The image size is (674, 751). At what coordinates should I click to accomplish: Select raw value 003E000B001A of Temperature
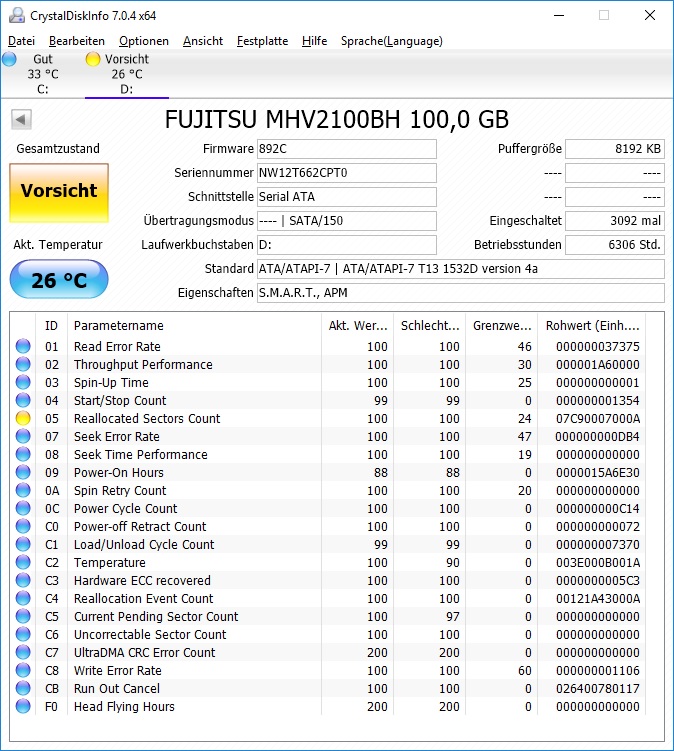tap(597, 563)
